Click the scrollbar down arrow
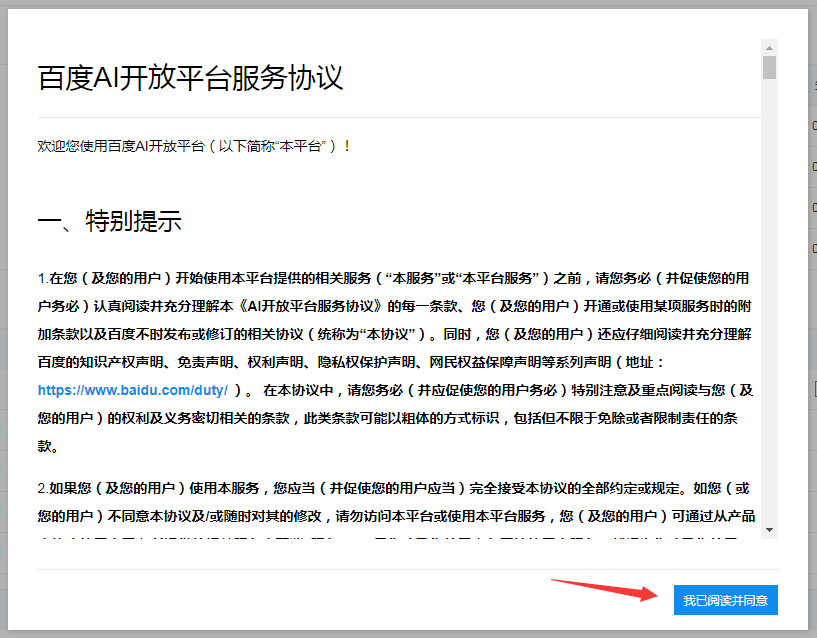Image resolution: width=817 pixels, height=638 pixels. tap(769, 530)
